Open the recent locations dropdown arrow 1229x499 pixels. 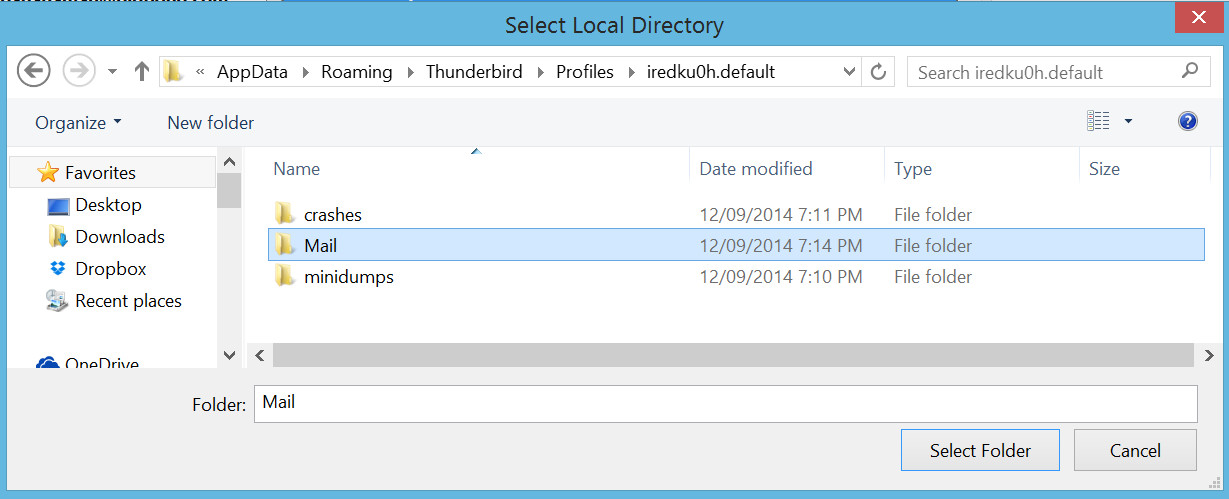(x=112, y=72)
